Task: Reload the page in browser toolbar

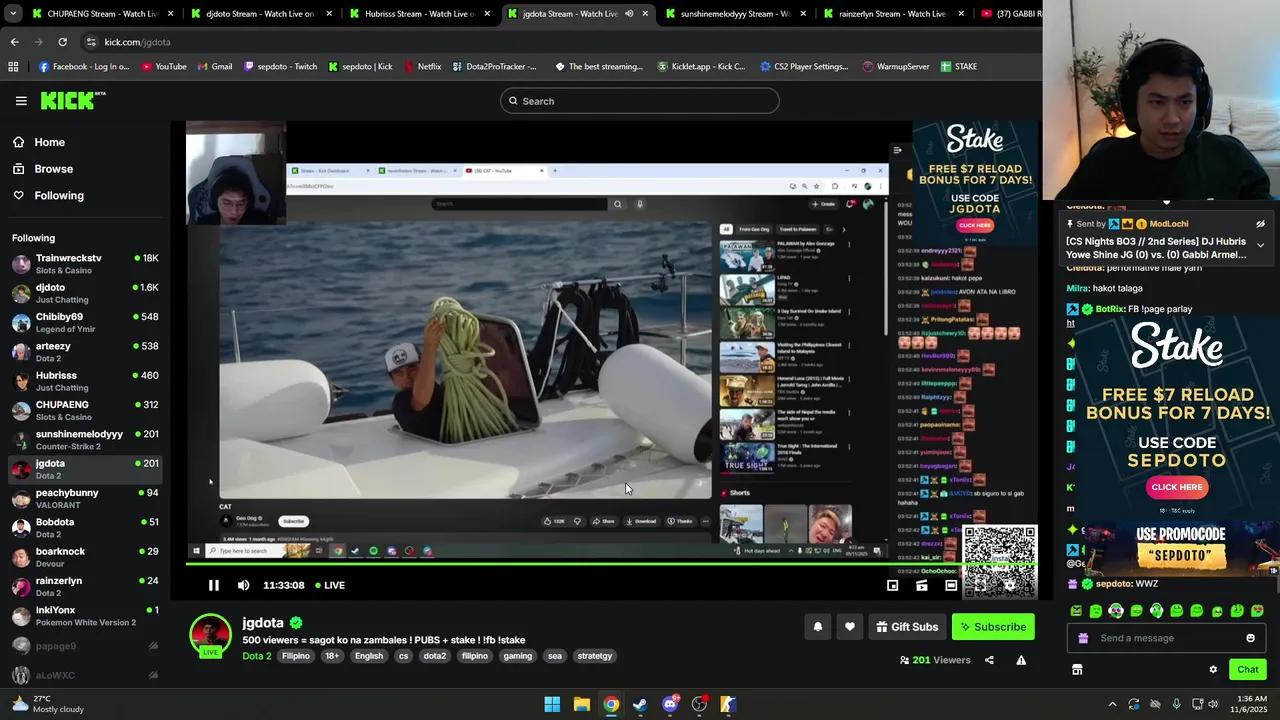Action: pyautogui.click(x=62, y=42)
